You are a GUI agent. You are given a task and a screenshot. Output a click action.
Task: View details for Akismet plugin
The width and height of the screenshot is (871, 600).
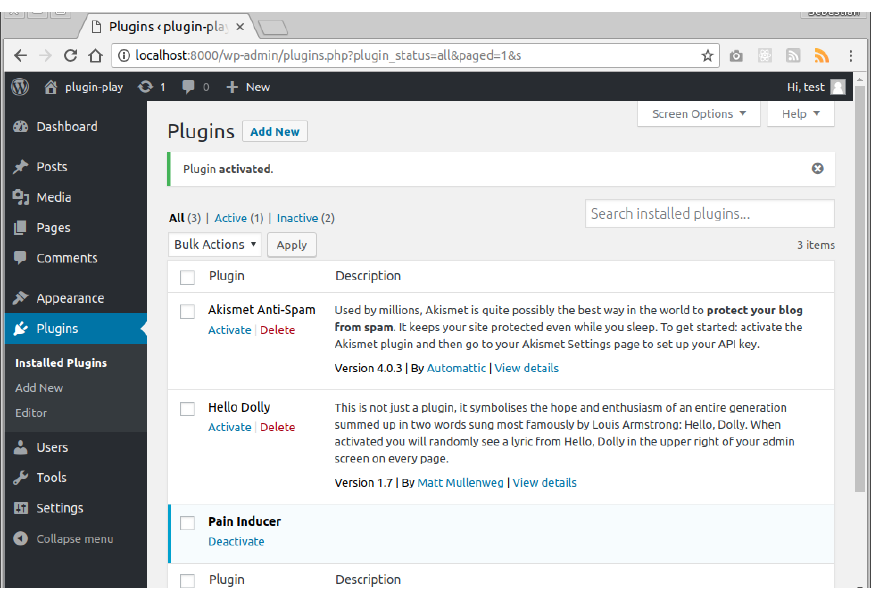point(527,368)
